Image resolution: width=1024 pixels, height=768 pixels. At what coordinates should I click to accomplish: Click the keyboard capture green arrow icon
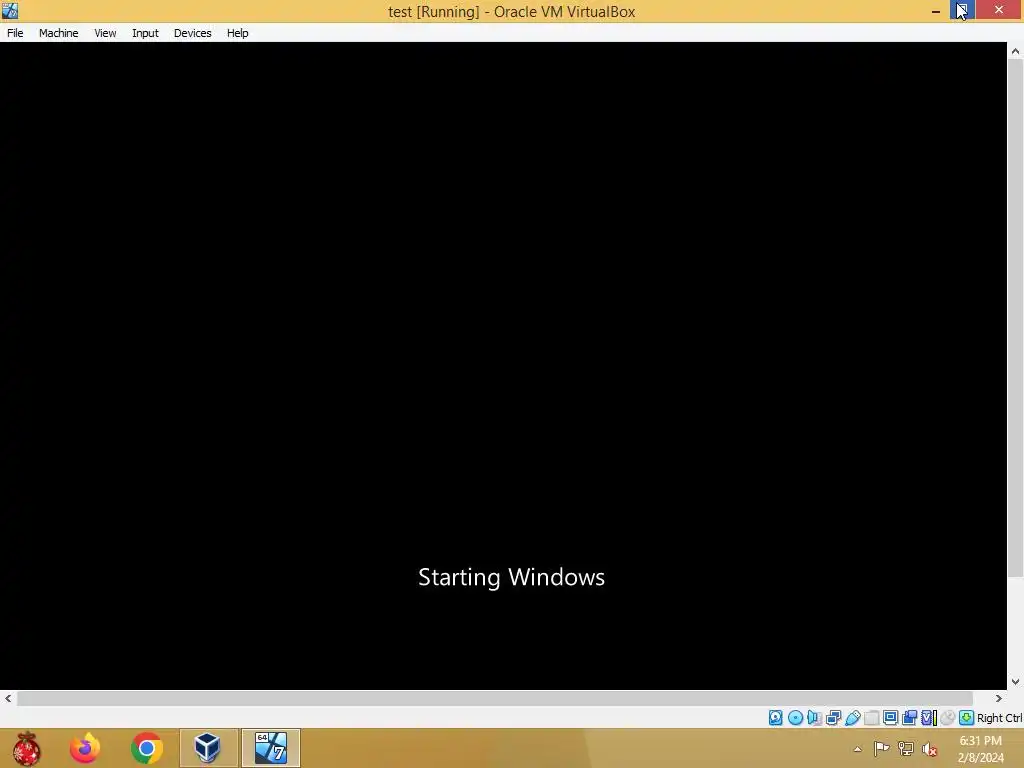967,718
